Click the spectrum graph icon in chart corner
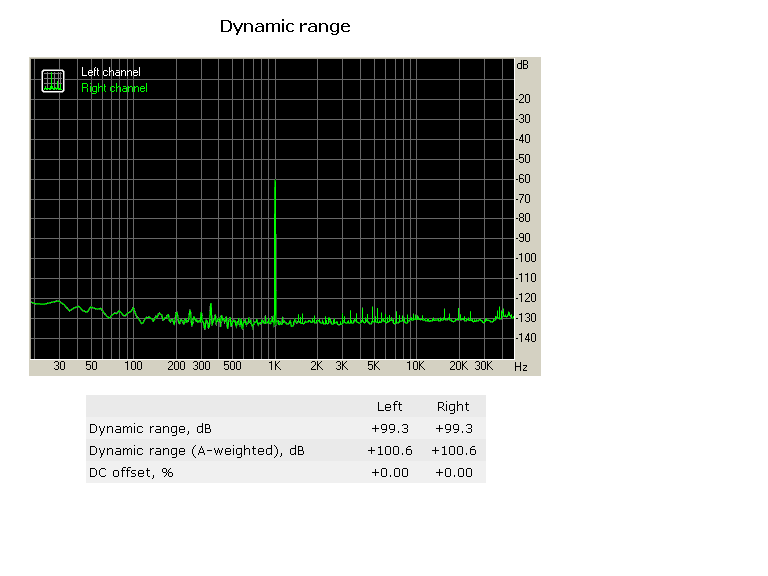768x576 pixels. click(53, 81)
